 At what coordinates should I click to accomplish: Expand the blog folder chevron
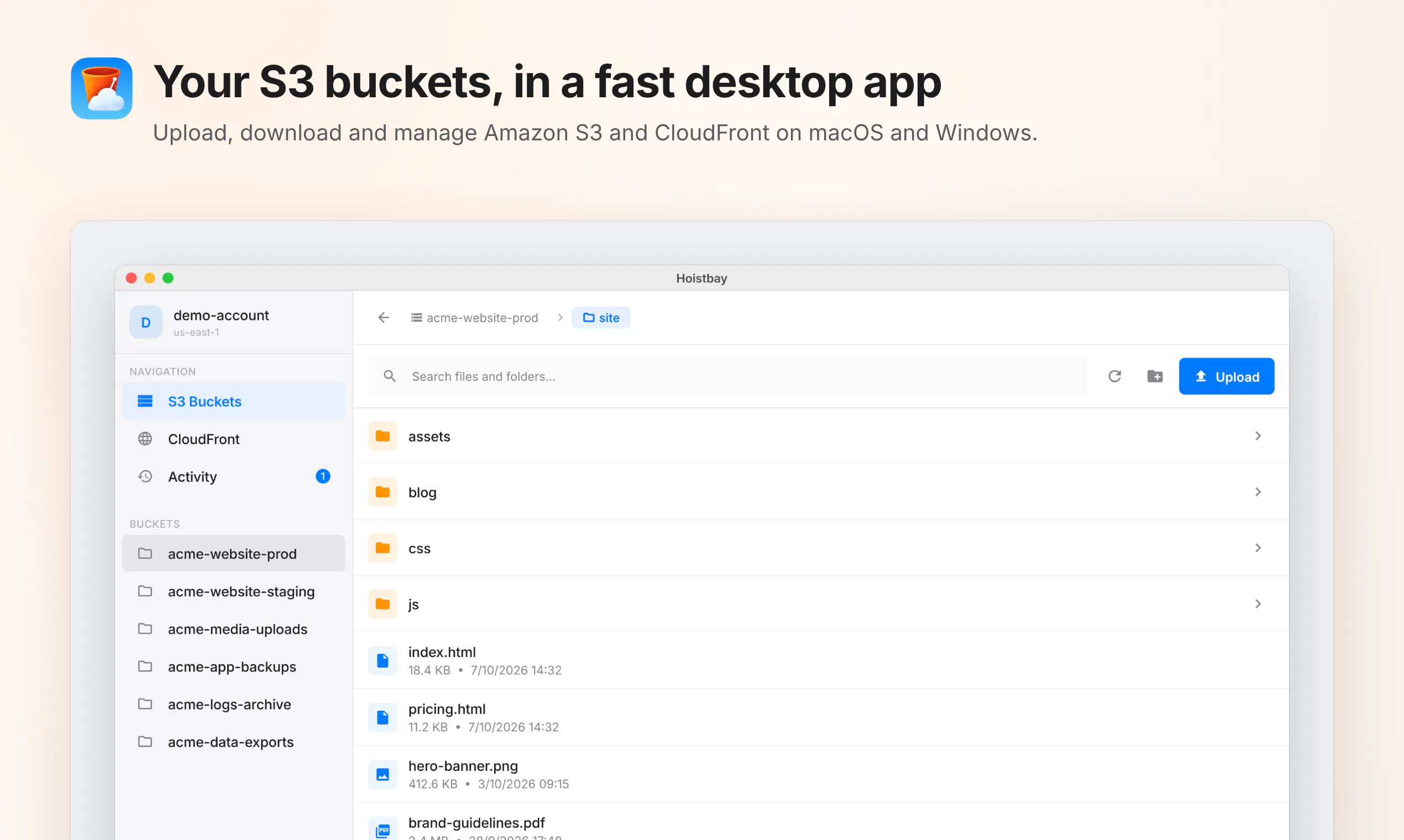[1258, 492]
